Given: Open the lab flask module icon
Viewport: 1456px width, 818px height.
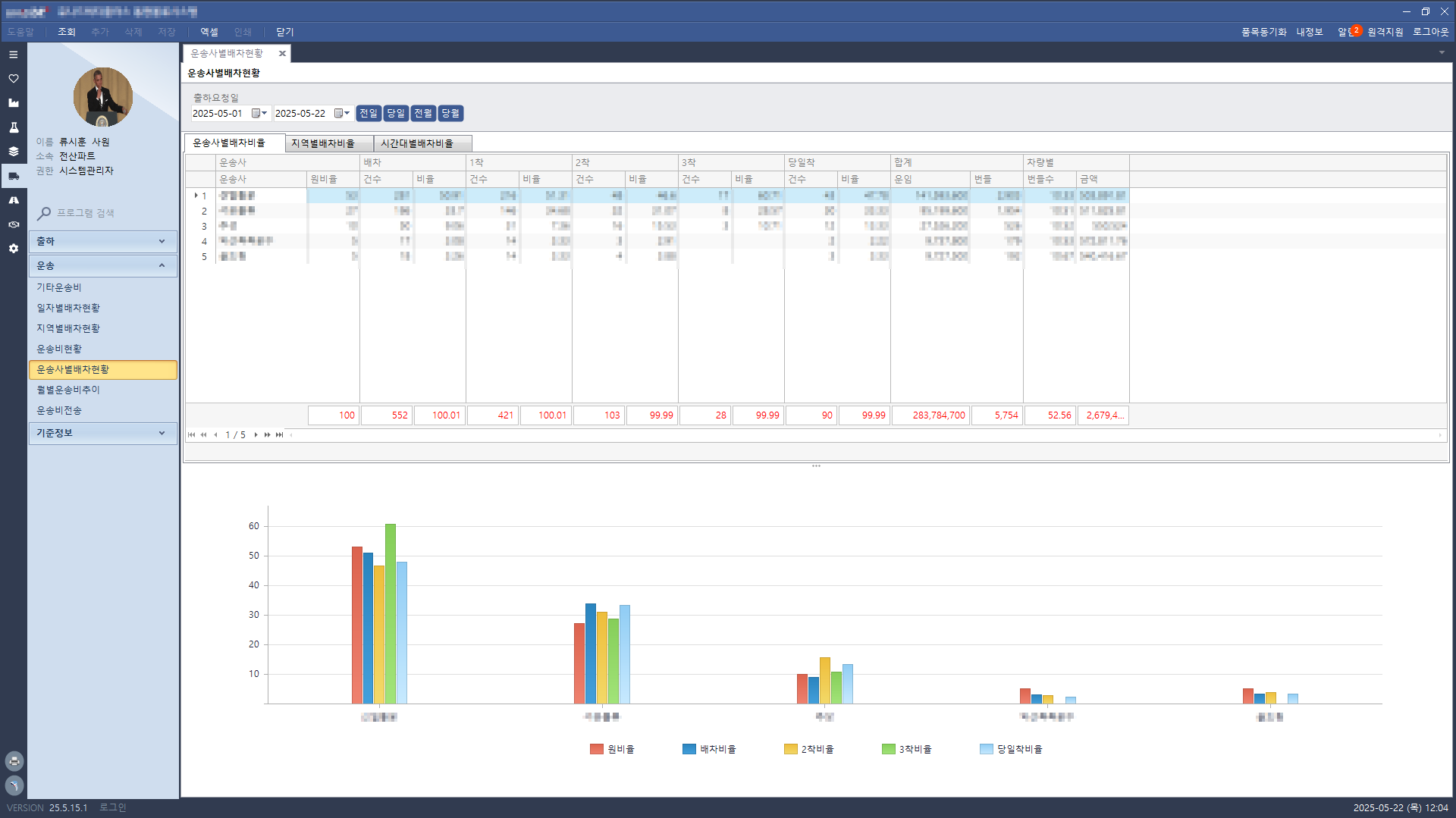Looking at the screenshot, I should click(x=13, y=127).
